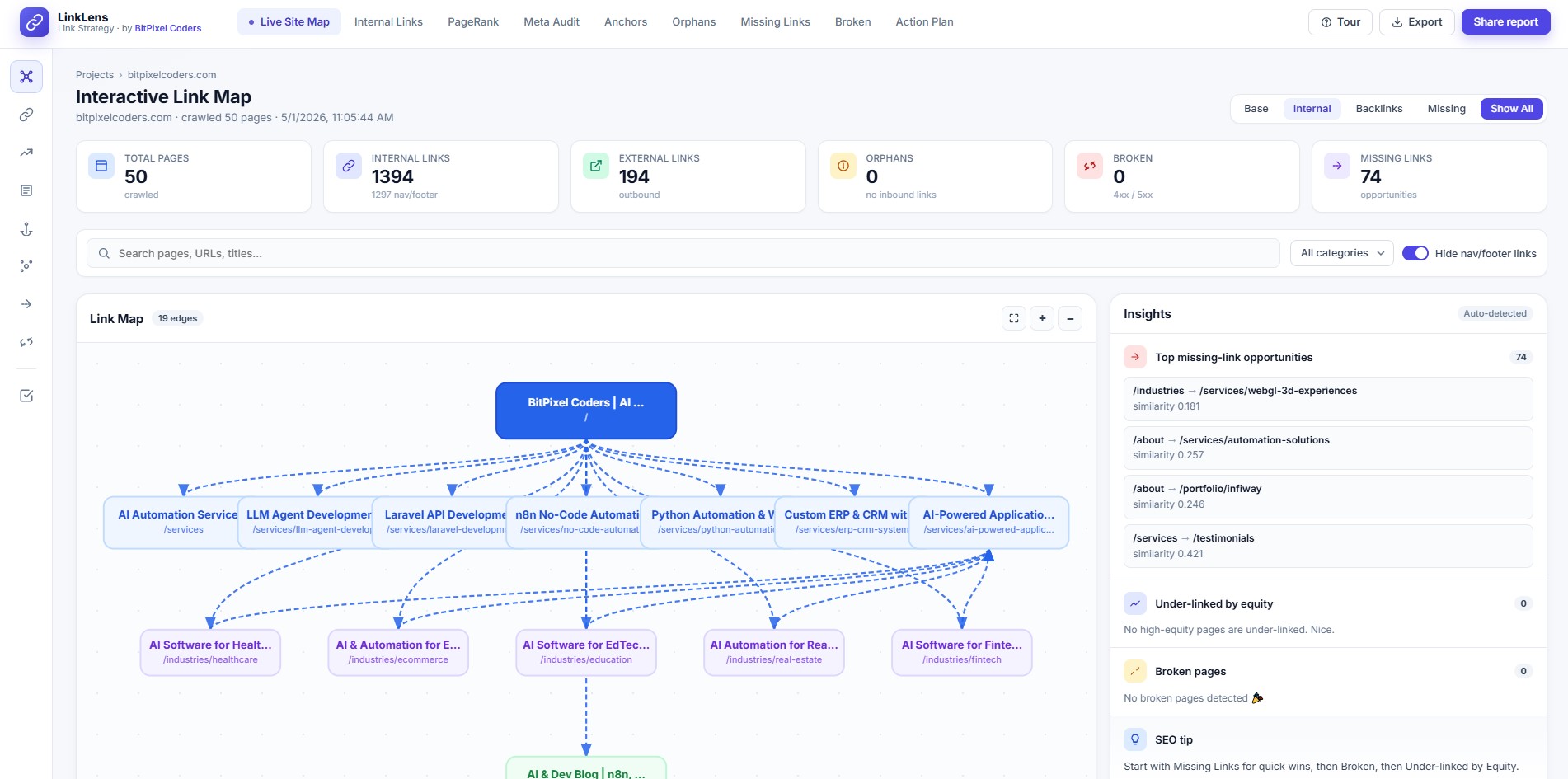Open /services to /testimonials opportunity
The image size is (1568, 779).
pos(1327,546)
